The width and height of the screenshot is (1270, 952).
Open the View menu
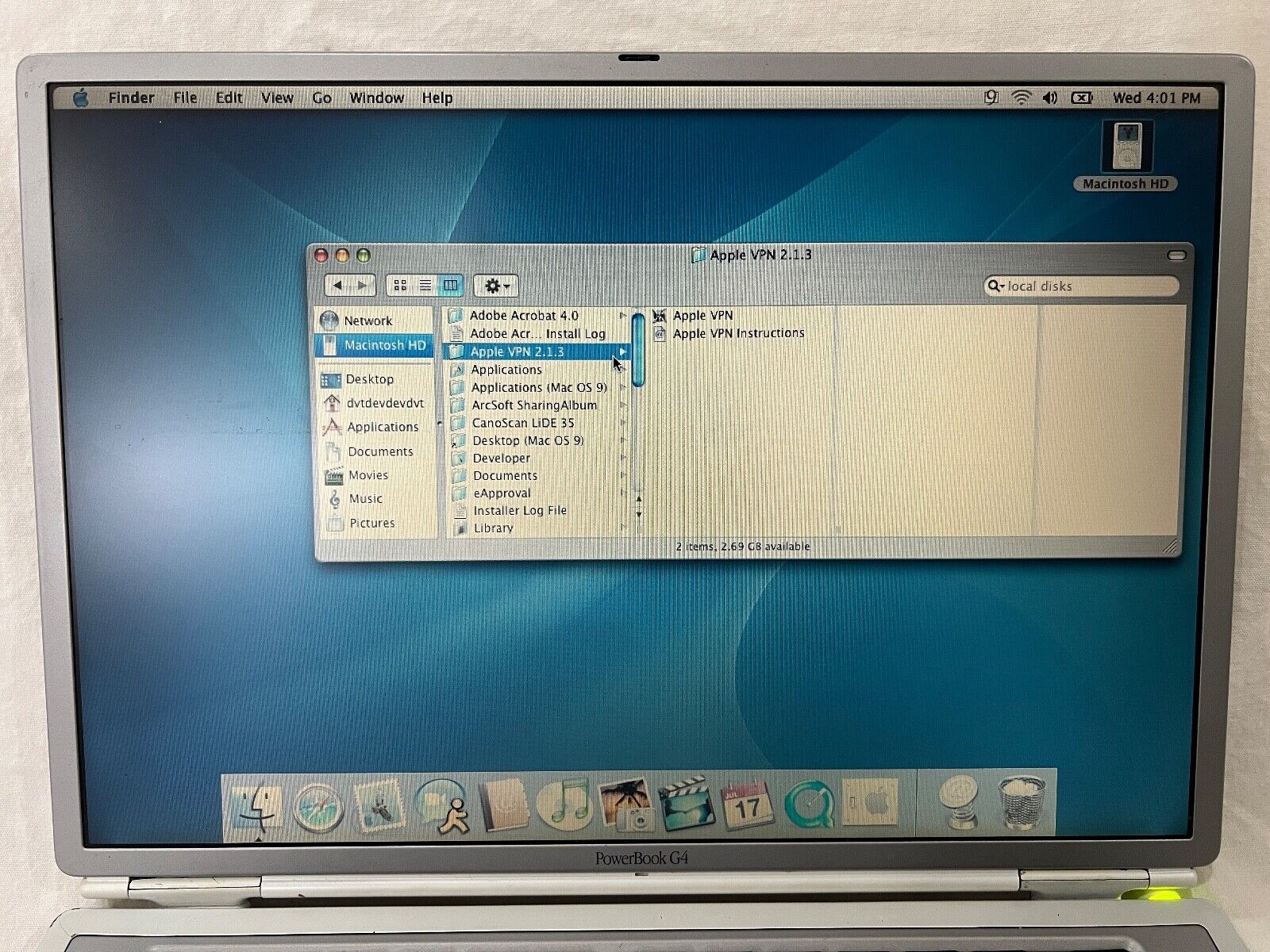277,98
